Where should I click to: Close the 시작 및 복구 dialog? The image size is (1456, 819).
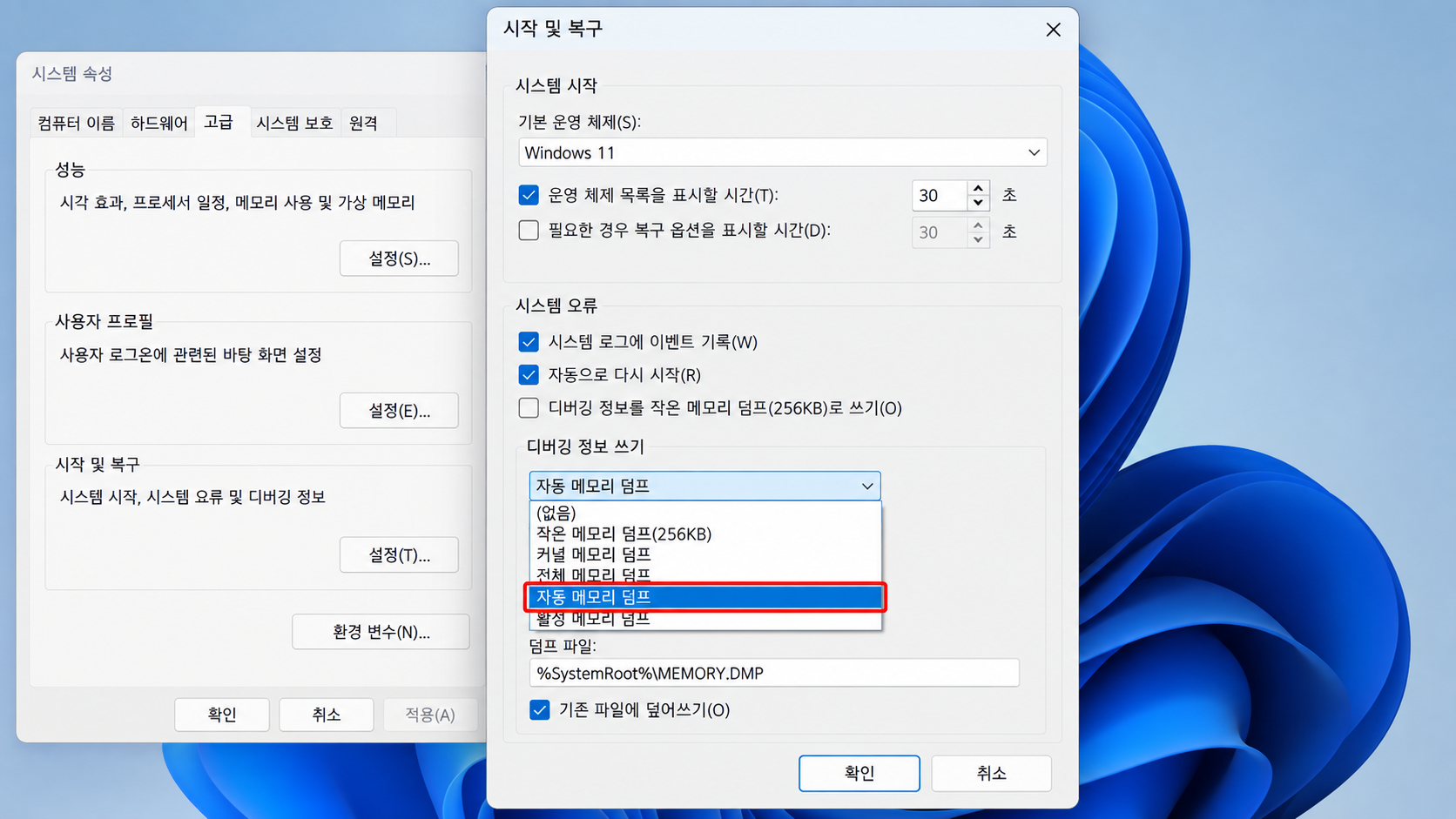click(1053, 30)
